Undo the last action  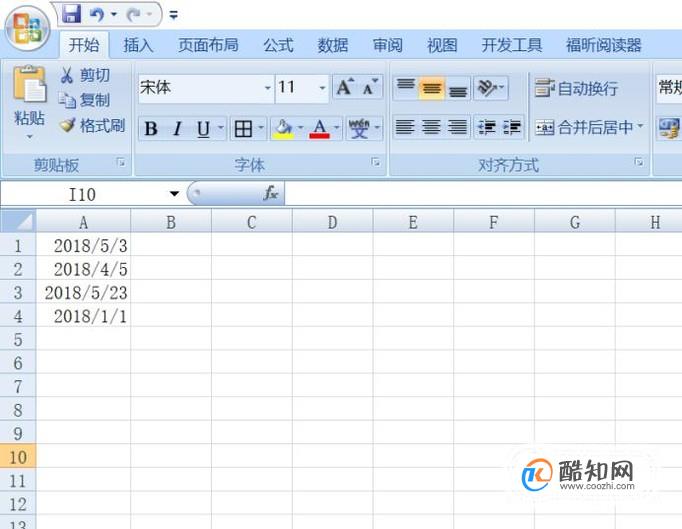(97, 15)
